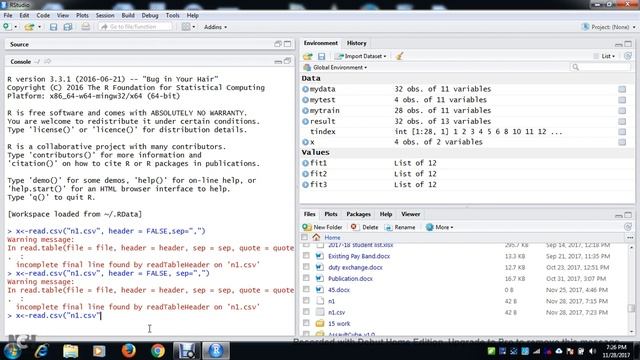Open the Code menu
Image resolution: width=640 pixels, height=360 pixels.
(43, 16)
